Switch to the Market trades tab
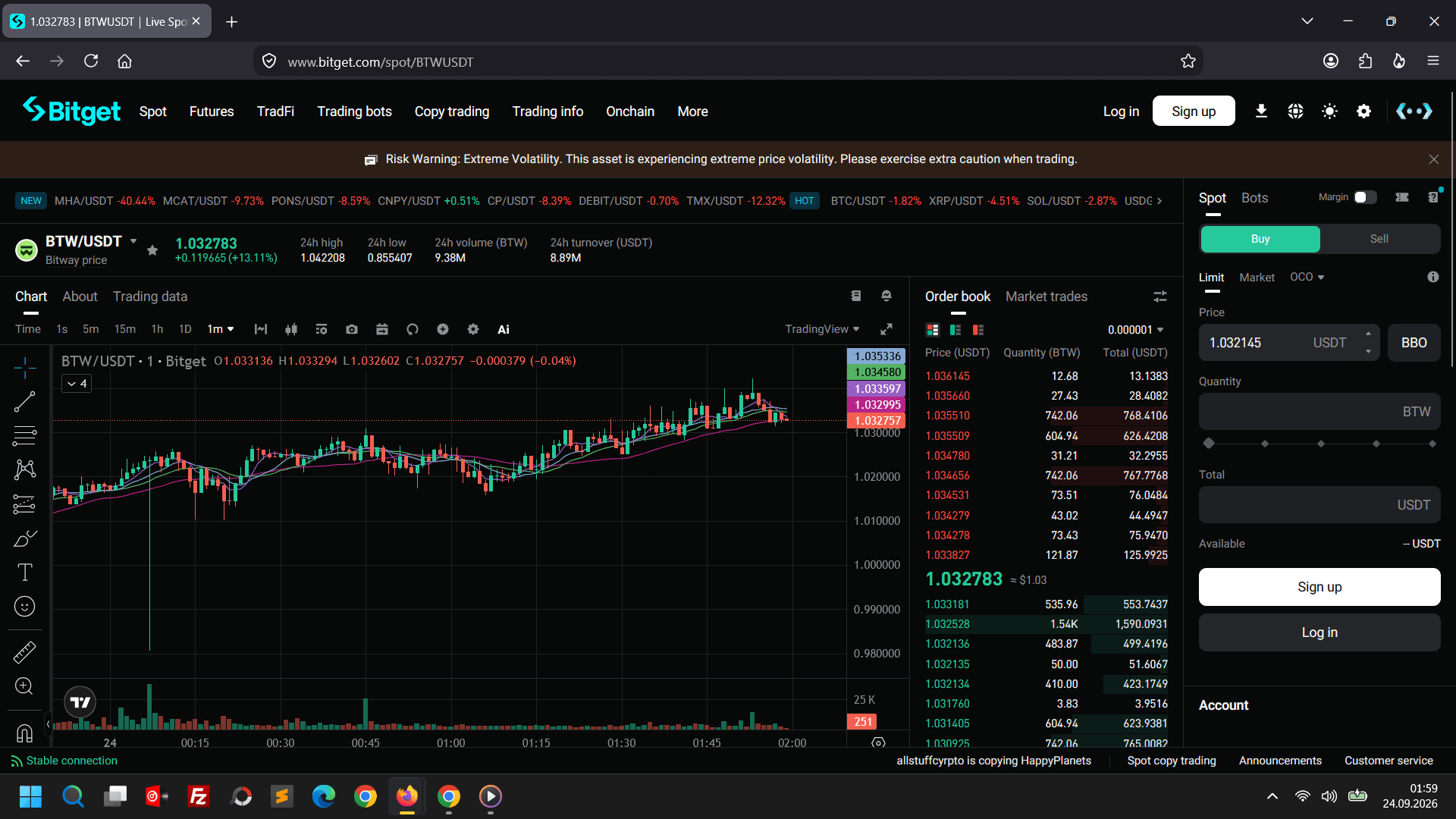This screenshot has height=819, width=1456. pos(1046,297)
